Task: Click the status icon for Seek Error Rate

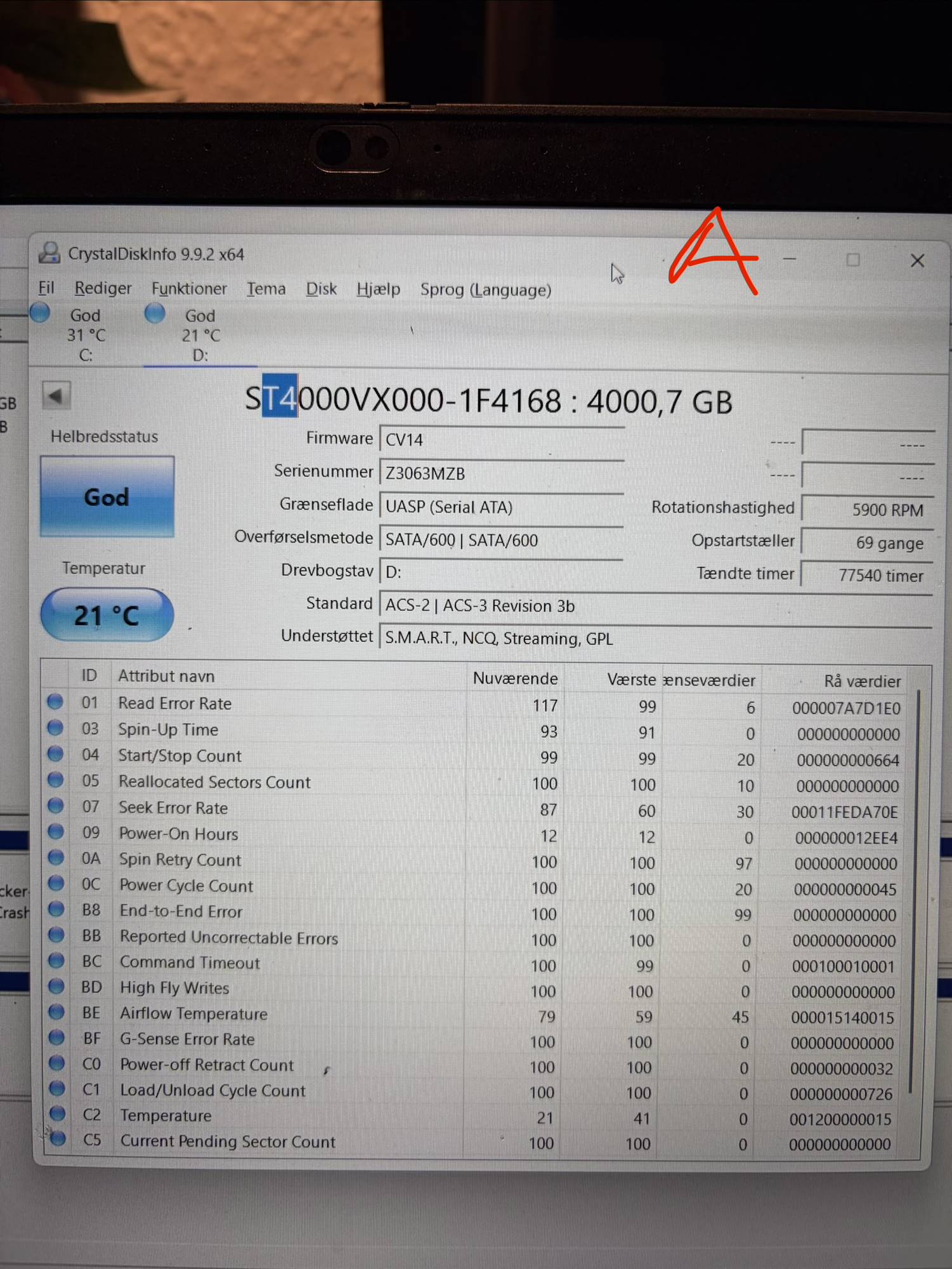Action: [56, 806]
